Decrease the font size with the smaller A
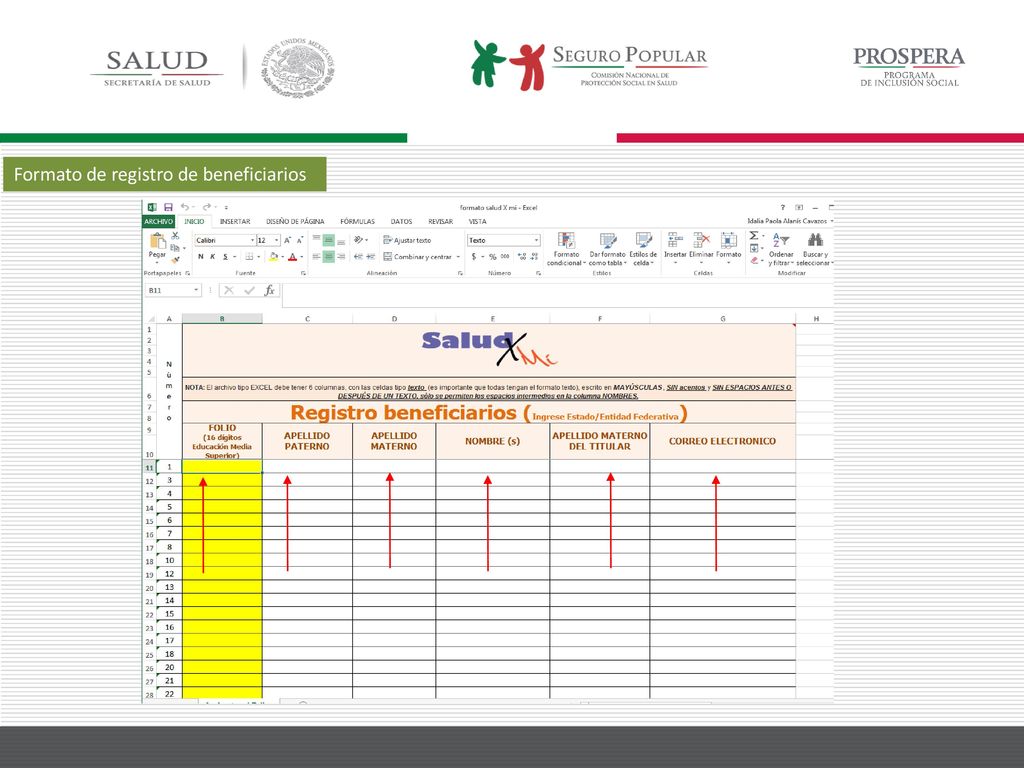 (x=300, y=240)
